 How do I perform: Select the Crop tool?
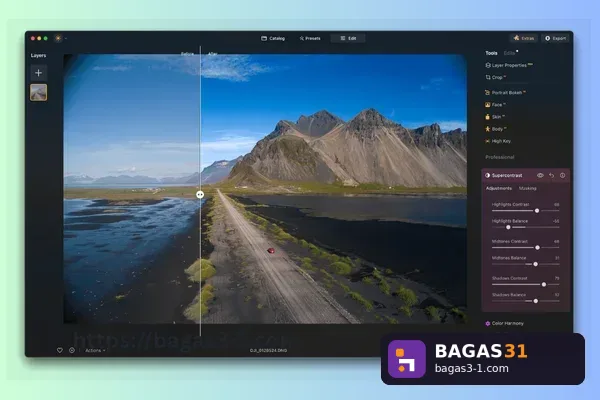[495, 77]
